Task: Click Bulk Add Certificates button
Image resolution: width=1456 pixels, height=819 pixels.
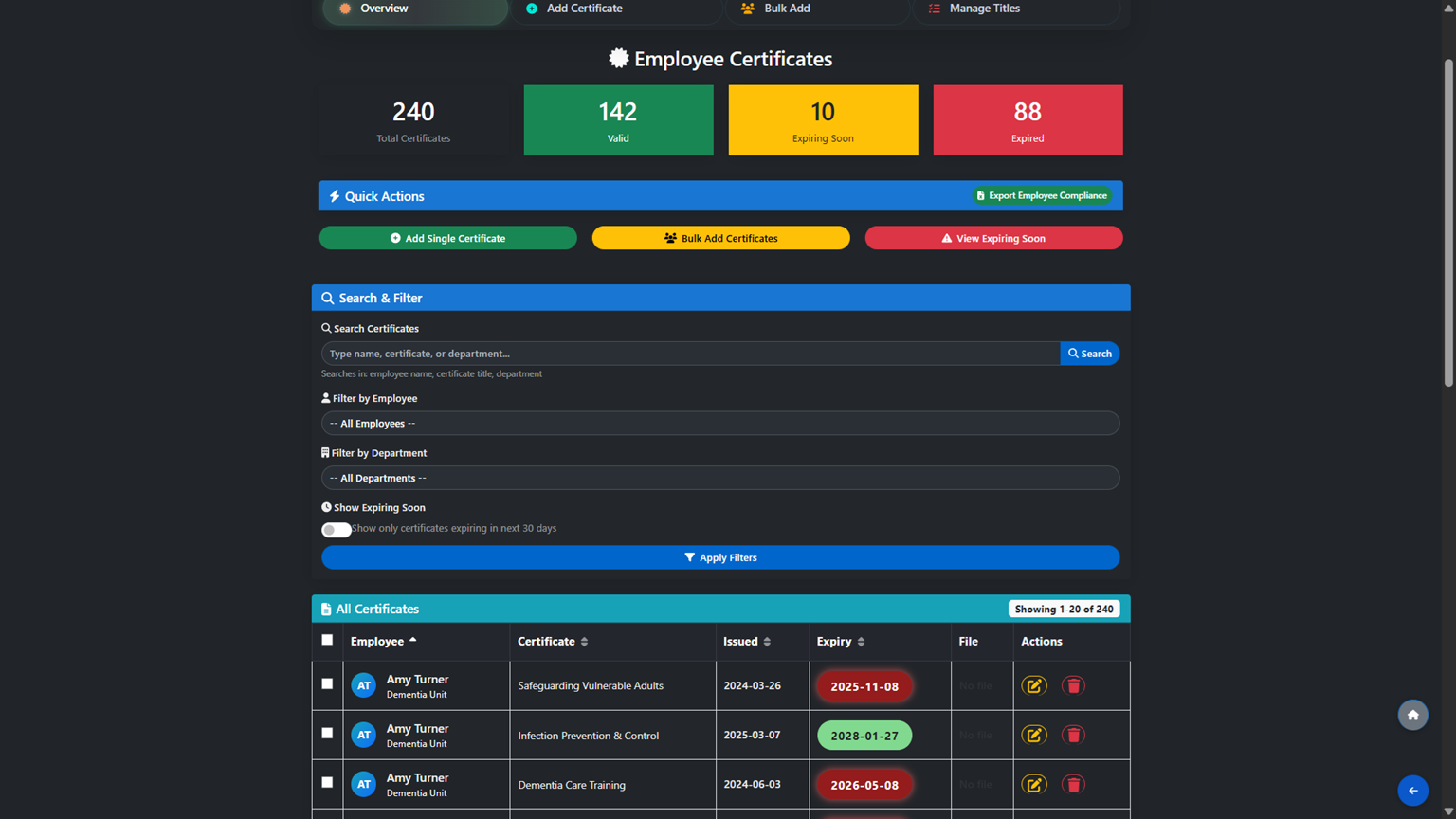Action: (720, 238)
